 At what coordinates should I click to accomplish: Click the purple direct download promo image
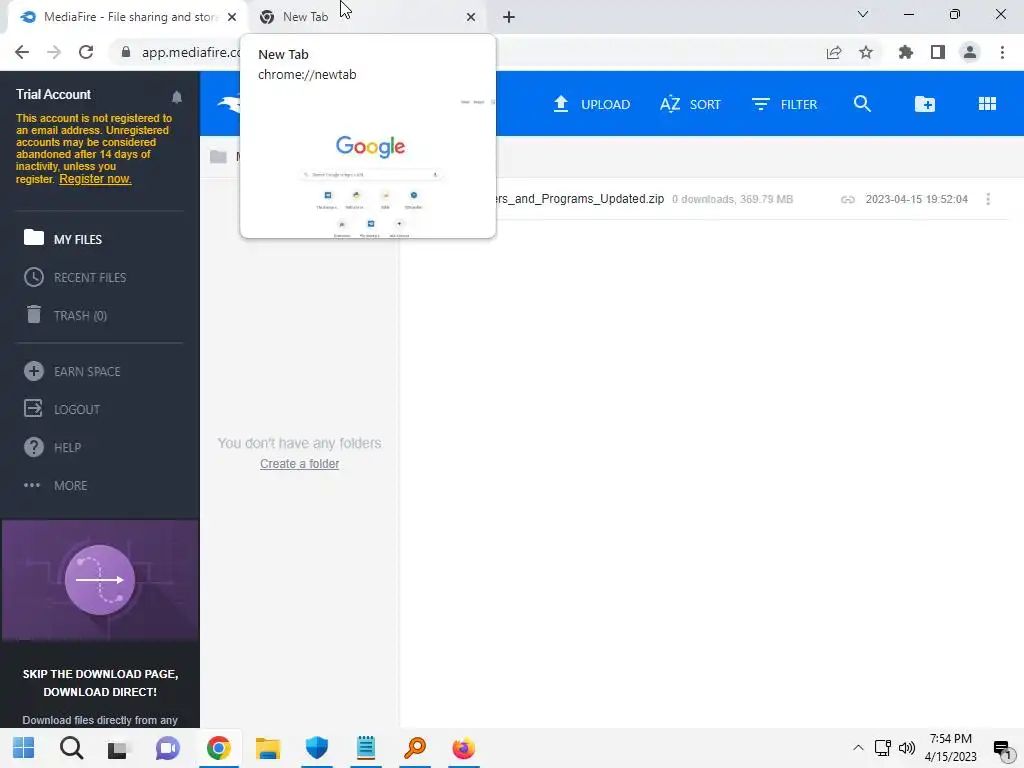point(100,580)
